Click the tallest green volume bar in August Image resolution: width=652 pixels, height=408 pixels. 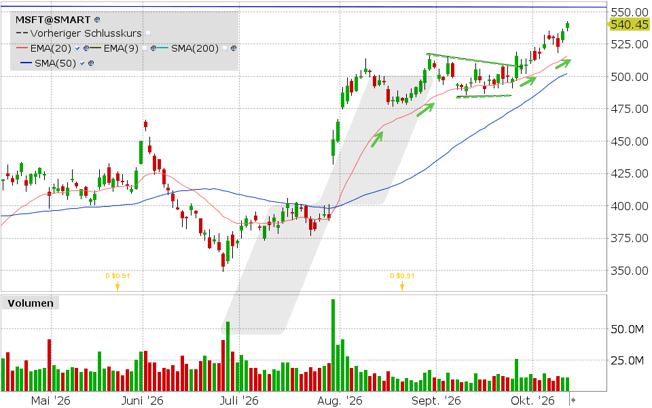coord(333,345)
